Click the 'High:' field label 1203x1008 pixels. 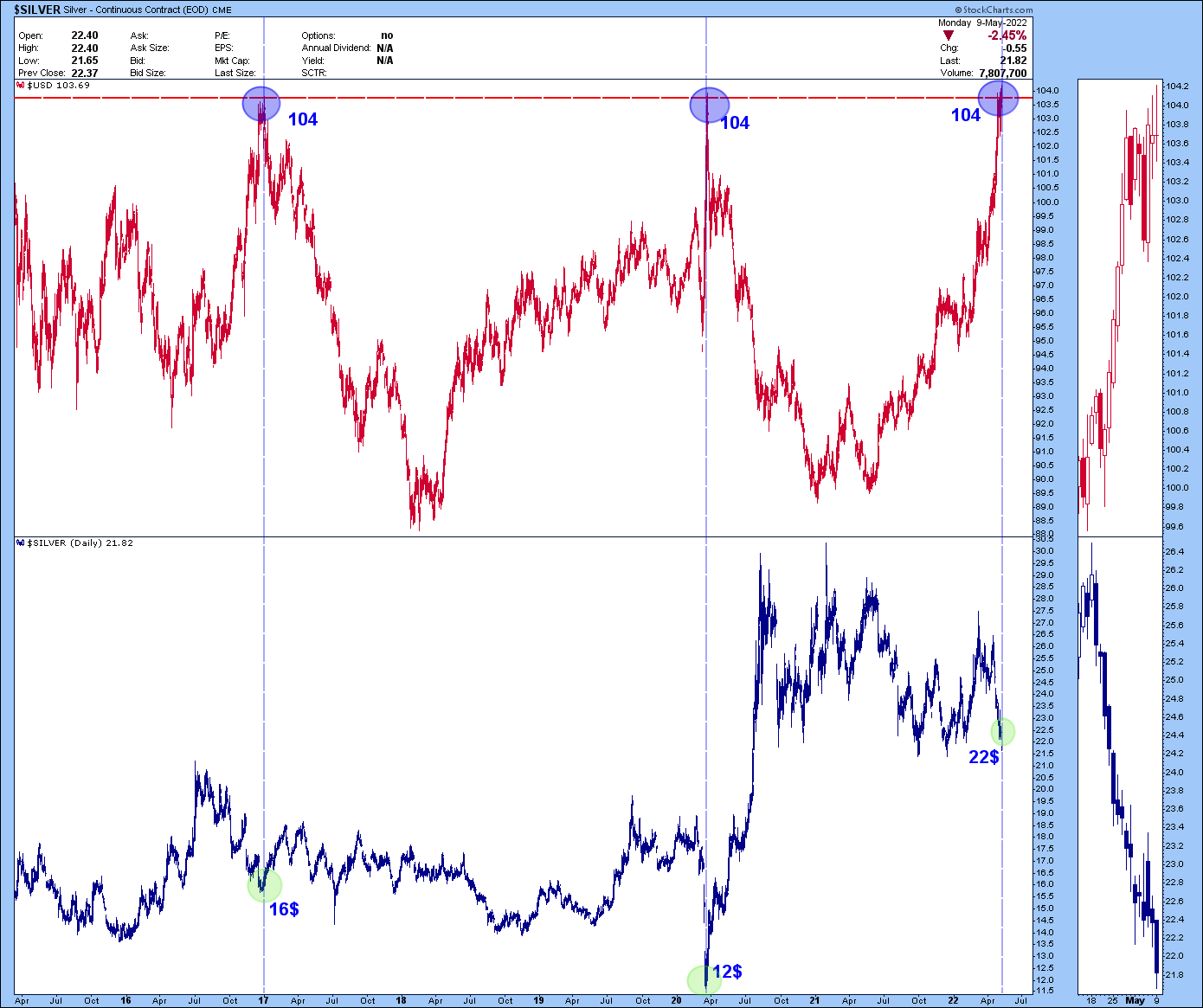tap(29, 48)
